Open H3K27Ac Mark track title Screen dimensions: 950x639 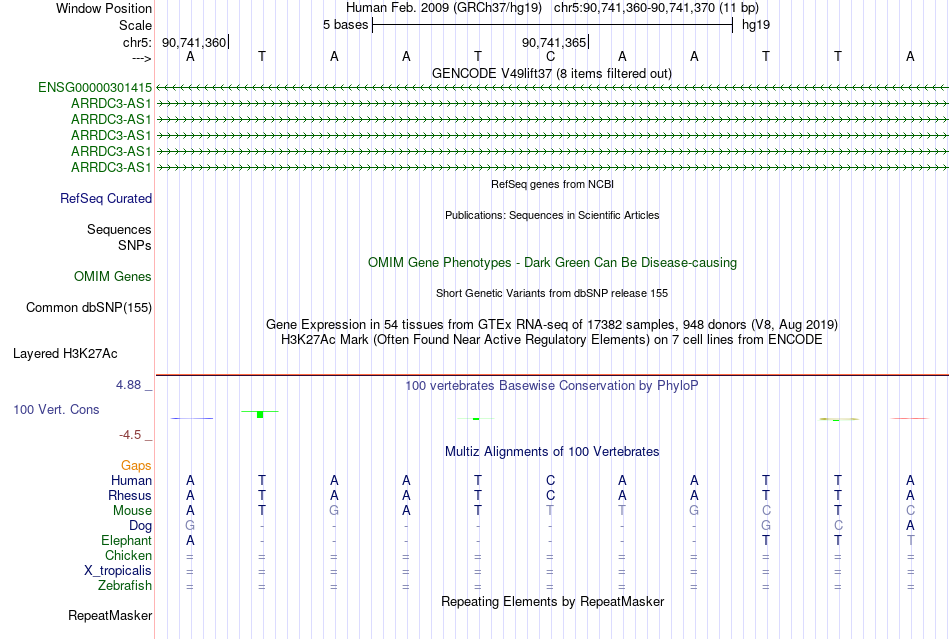tap(552, 340)
